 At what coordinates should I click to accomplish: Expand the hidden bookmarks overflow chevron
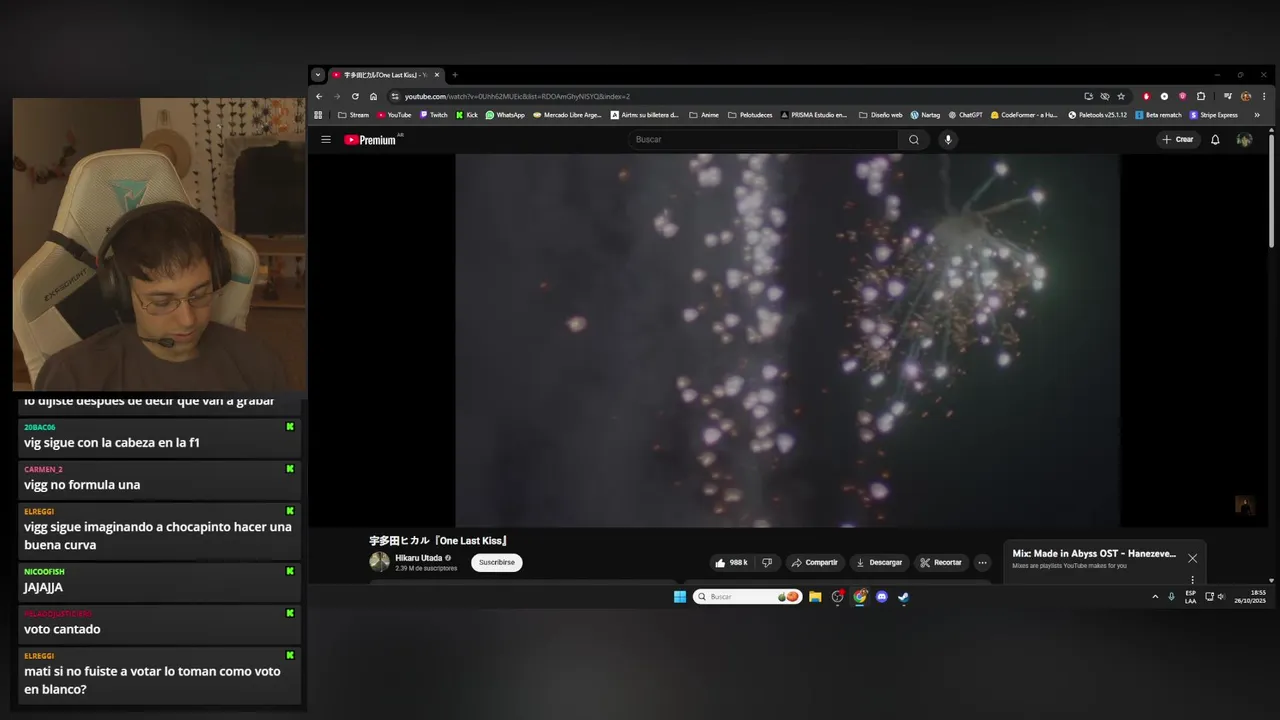pyautogui.click(x=1257, y=115)
